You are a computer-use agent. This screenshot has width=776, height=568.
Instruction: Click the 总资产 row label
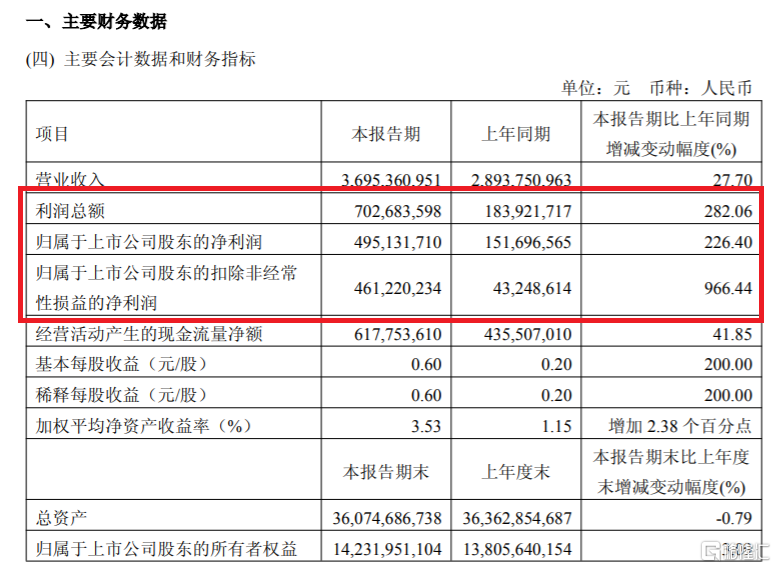tap(61, 518)
